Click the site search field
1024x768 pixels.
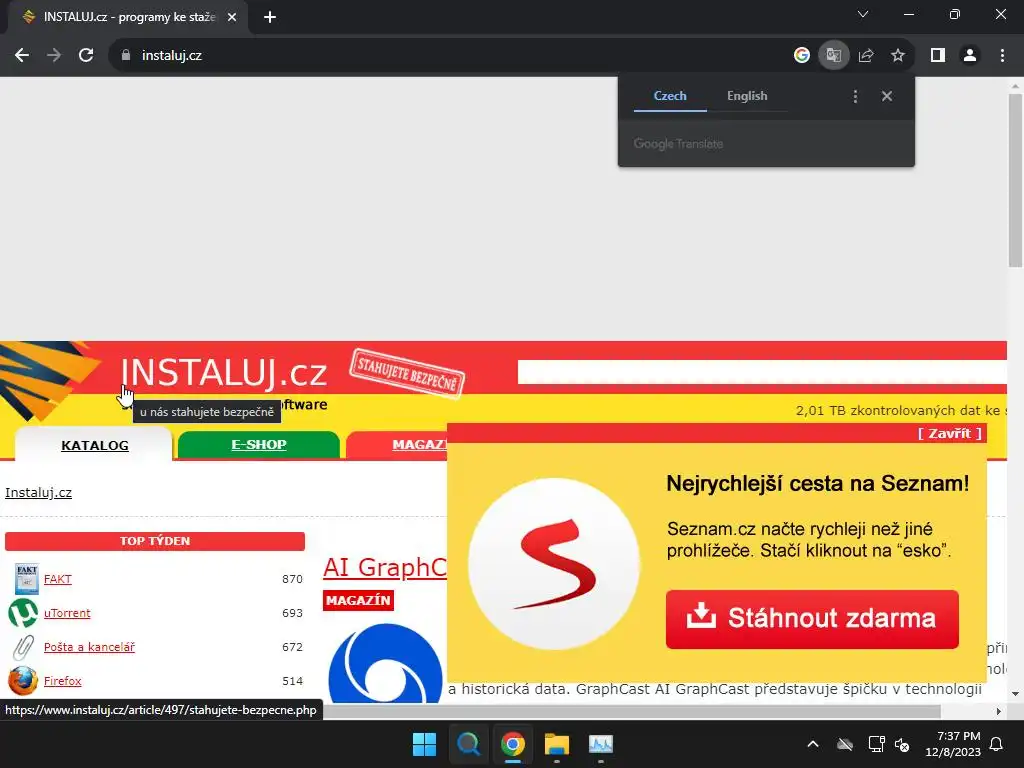[x=762, y=372]
